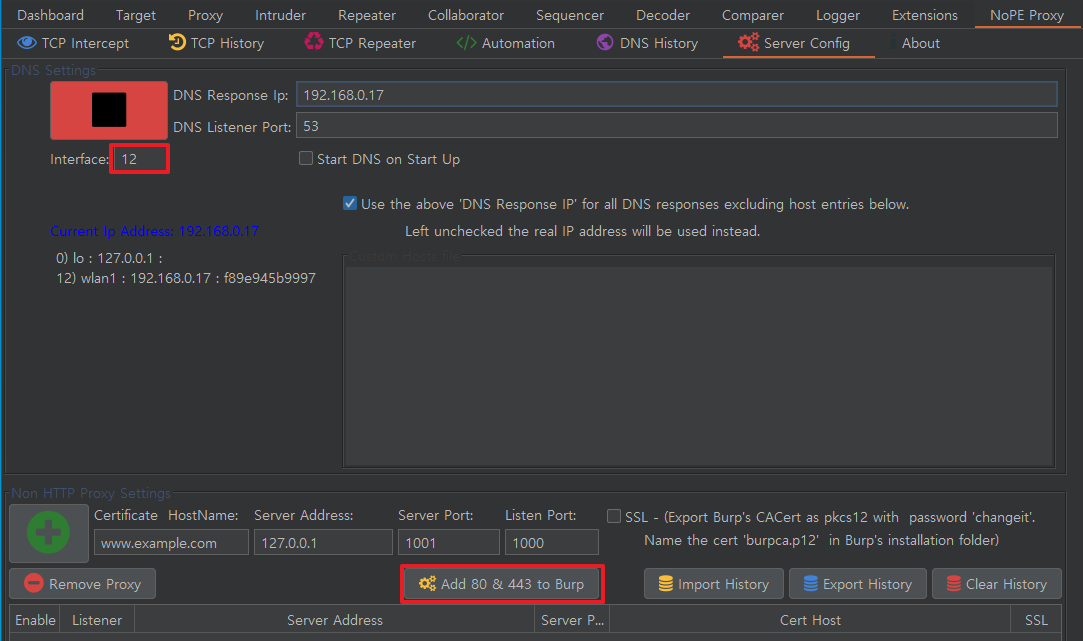Edit the DNS Listener Port field

point(676,126)
